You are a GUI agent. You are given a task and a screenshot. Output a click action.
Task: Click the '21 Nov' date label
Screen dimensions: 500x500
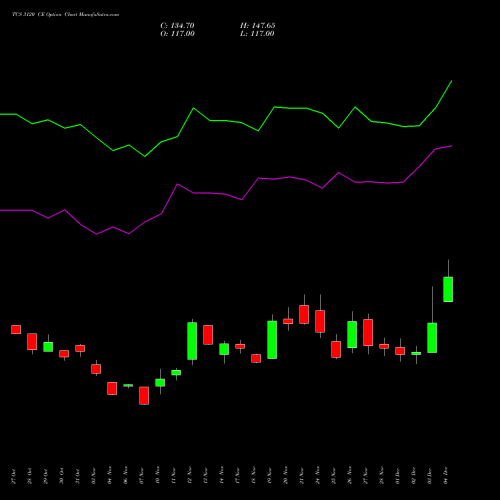click(x=302, y=476)
